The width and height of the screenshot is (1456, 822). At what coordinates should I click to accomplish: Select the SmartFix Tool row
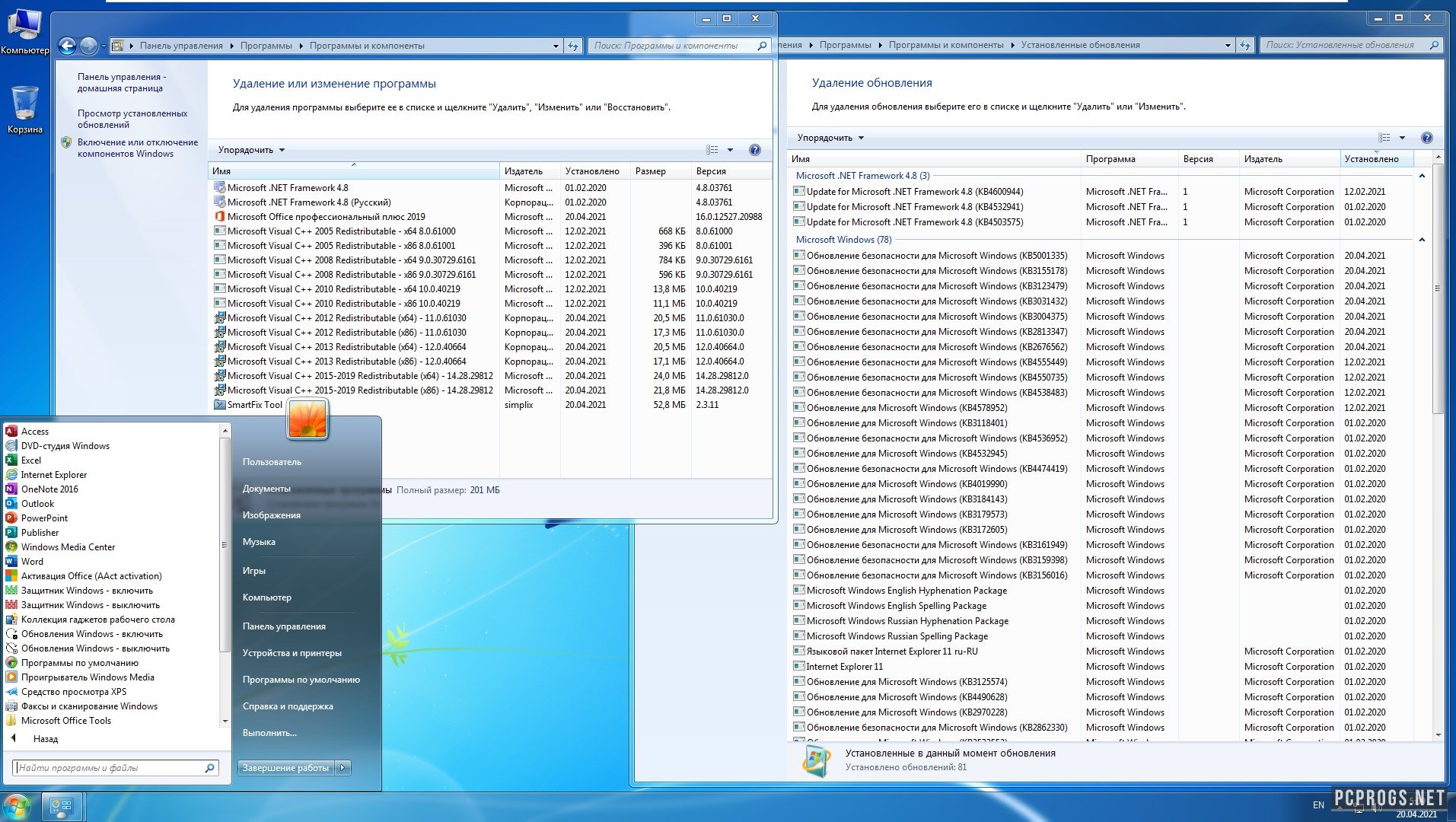tap(490, 404)
